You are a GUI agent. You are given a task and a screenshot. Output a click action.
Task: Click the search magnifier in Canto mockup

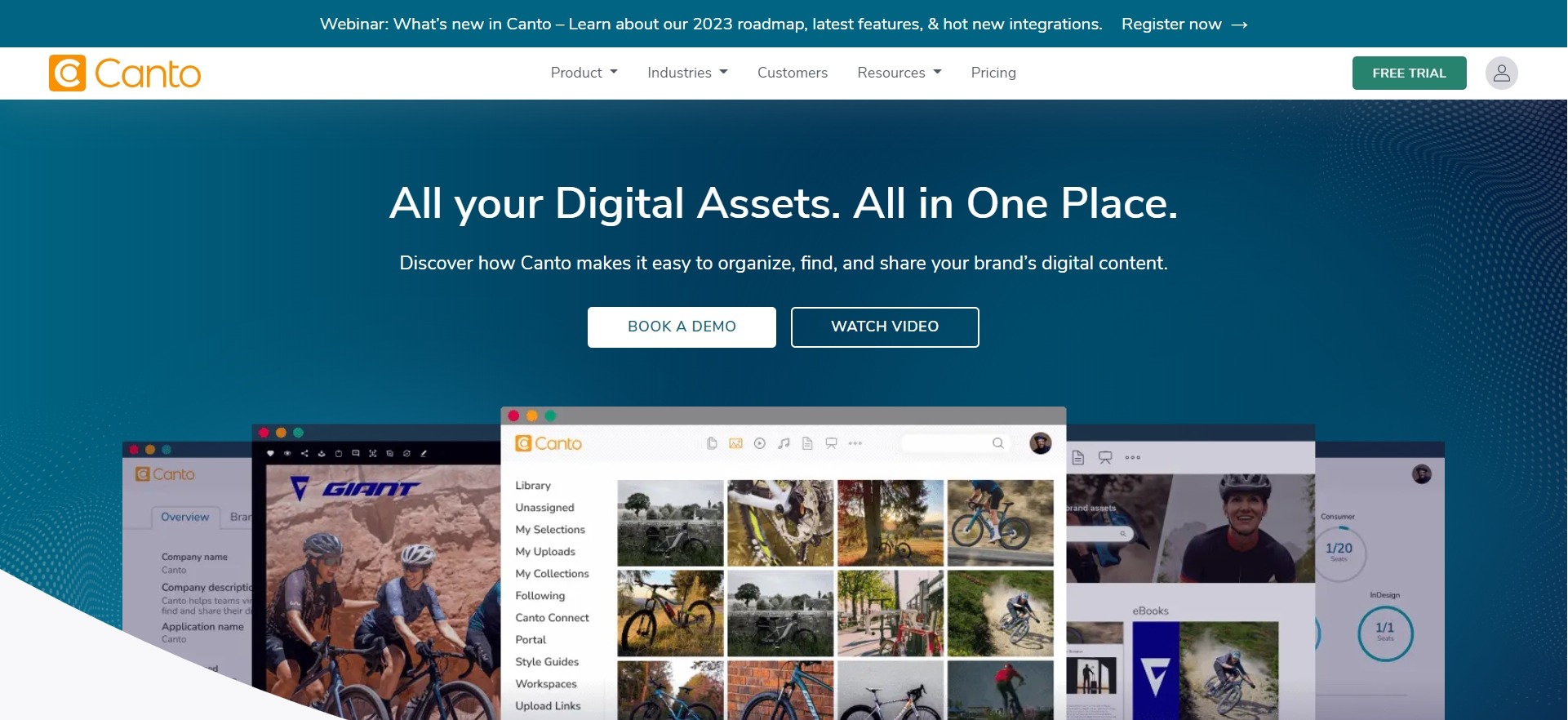point(997,443)
